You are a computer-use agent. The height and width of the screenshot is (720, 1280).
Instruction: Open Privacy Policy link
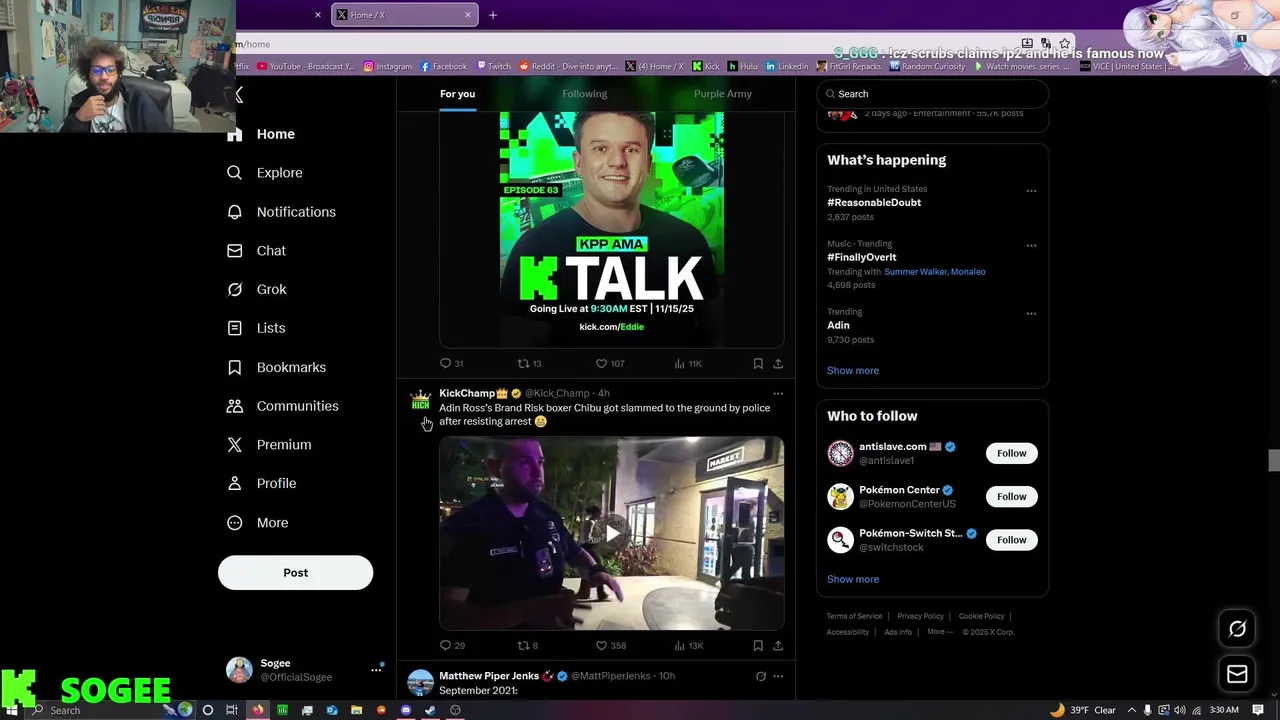click(920, 616)
